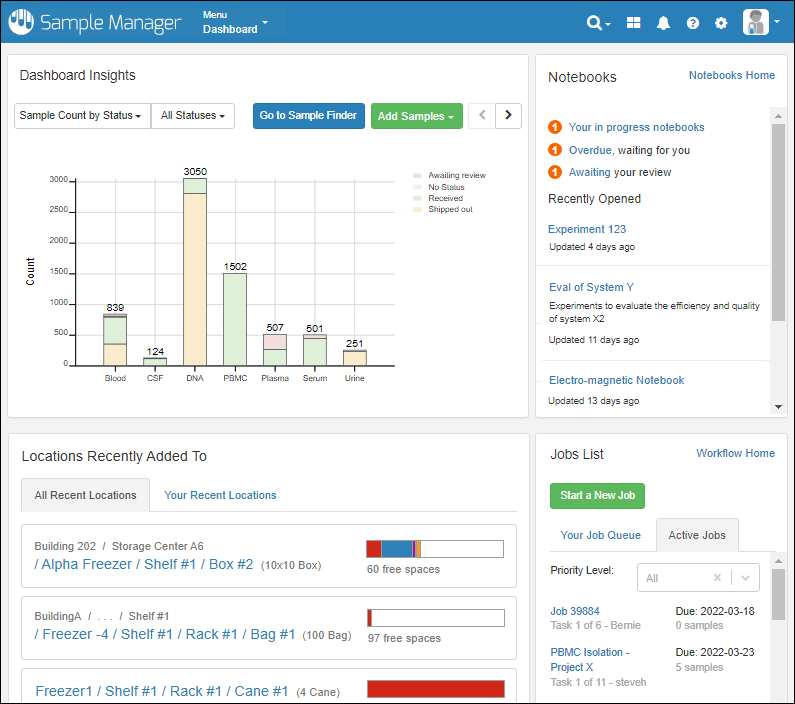Open the All Statuses dropdown
The height and width of the screenshot is (704, 795).
[x=193, y=116]
